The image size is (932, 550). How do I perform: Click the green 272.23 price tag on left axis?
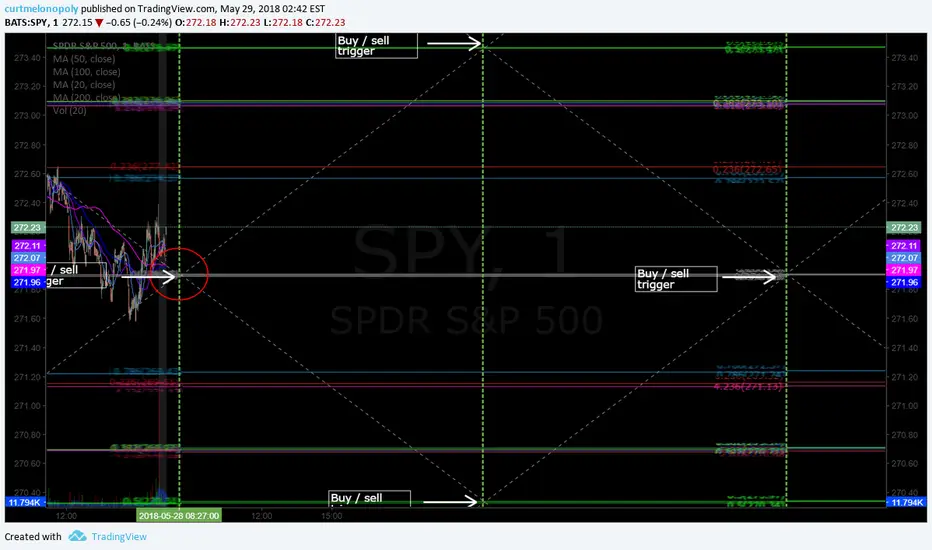27,228
